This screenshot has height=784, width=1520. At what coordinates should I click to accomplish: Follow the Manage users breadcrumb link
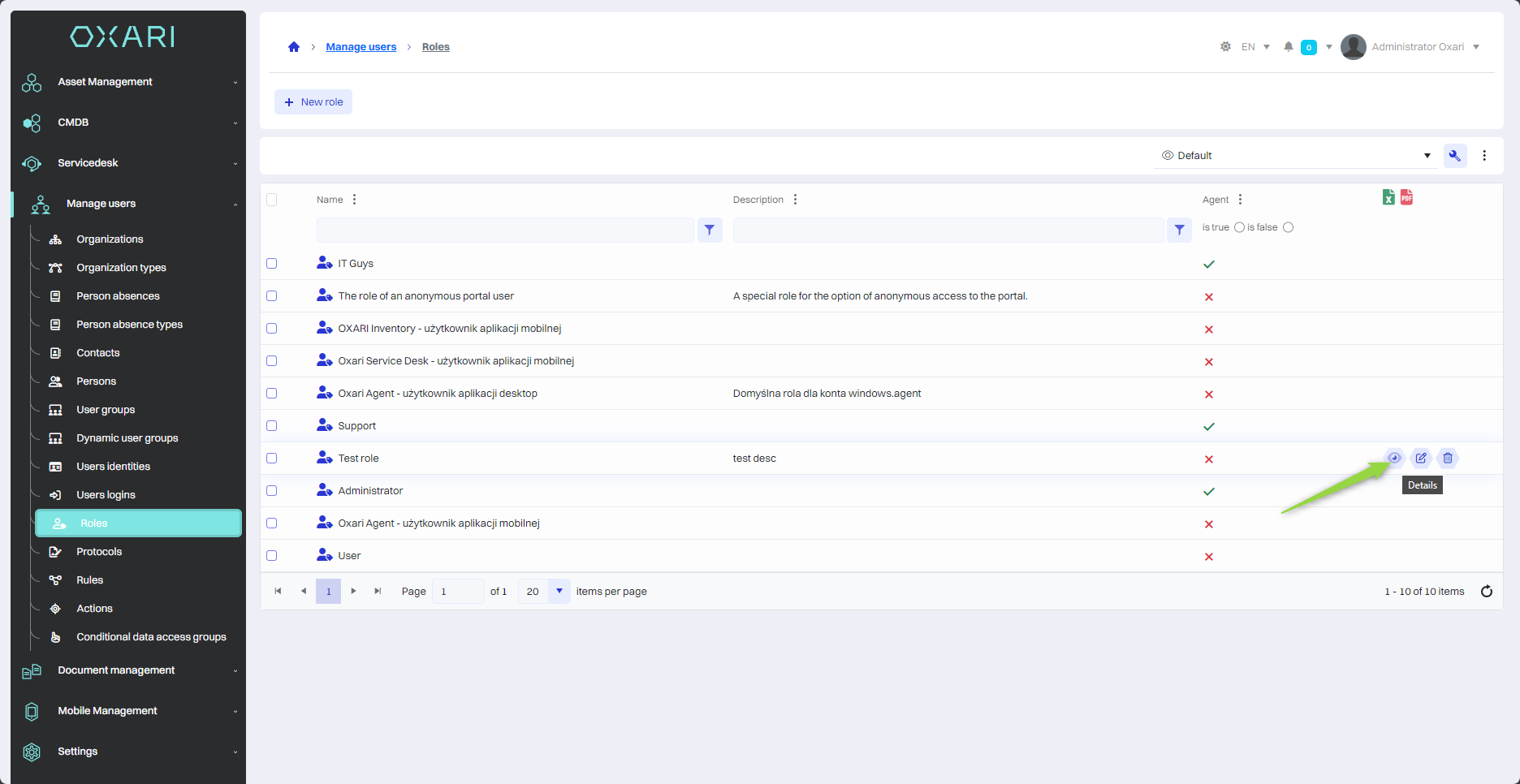(x=361, y=47)
